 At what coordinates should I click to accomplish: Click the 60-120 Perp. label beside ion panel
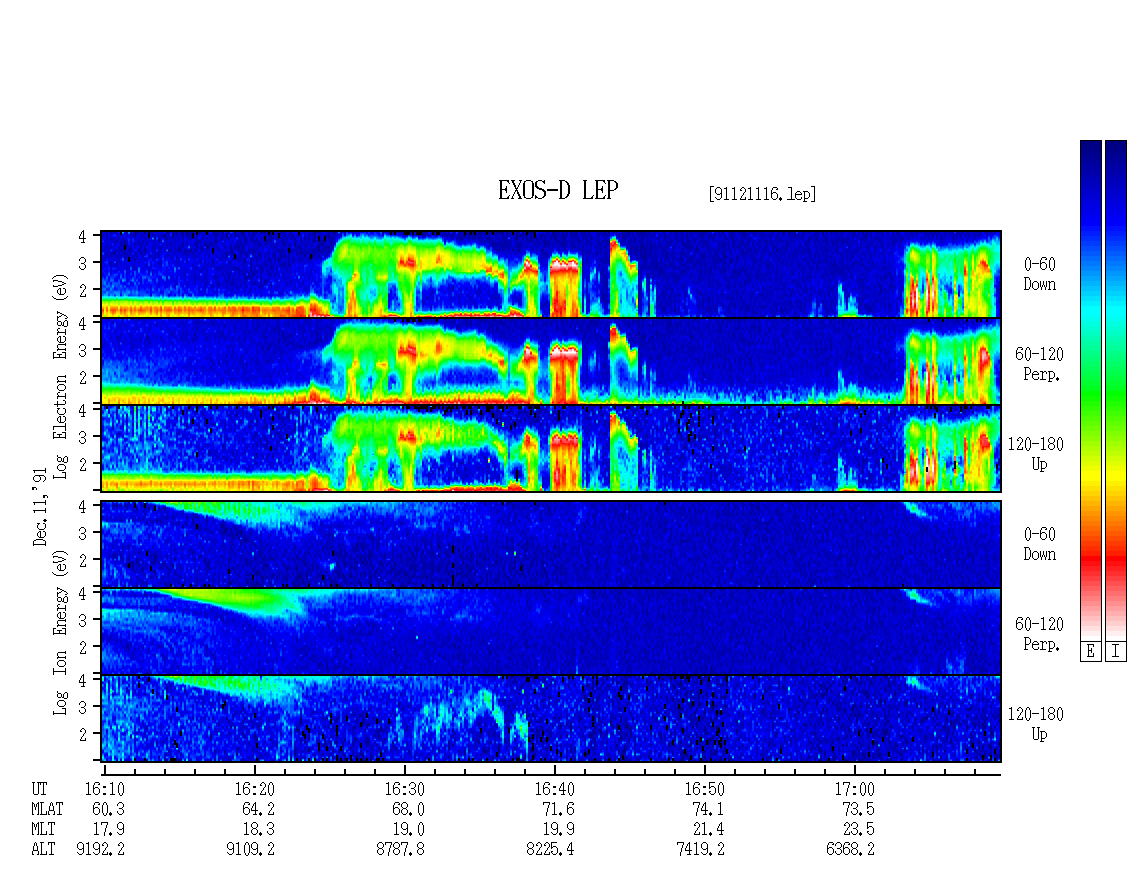(1039, 634)
